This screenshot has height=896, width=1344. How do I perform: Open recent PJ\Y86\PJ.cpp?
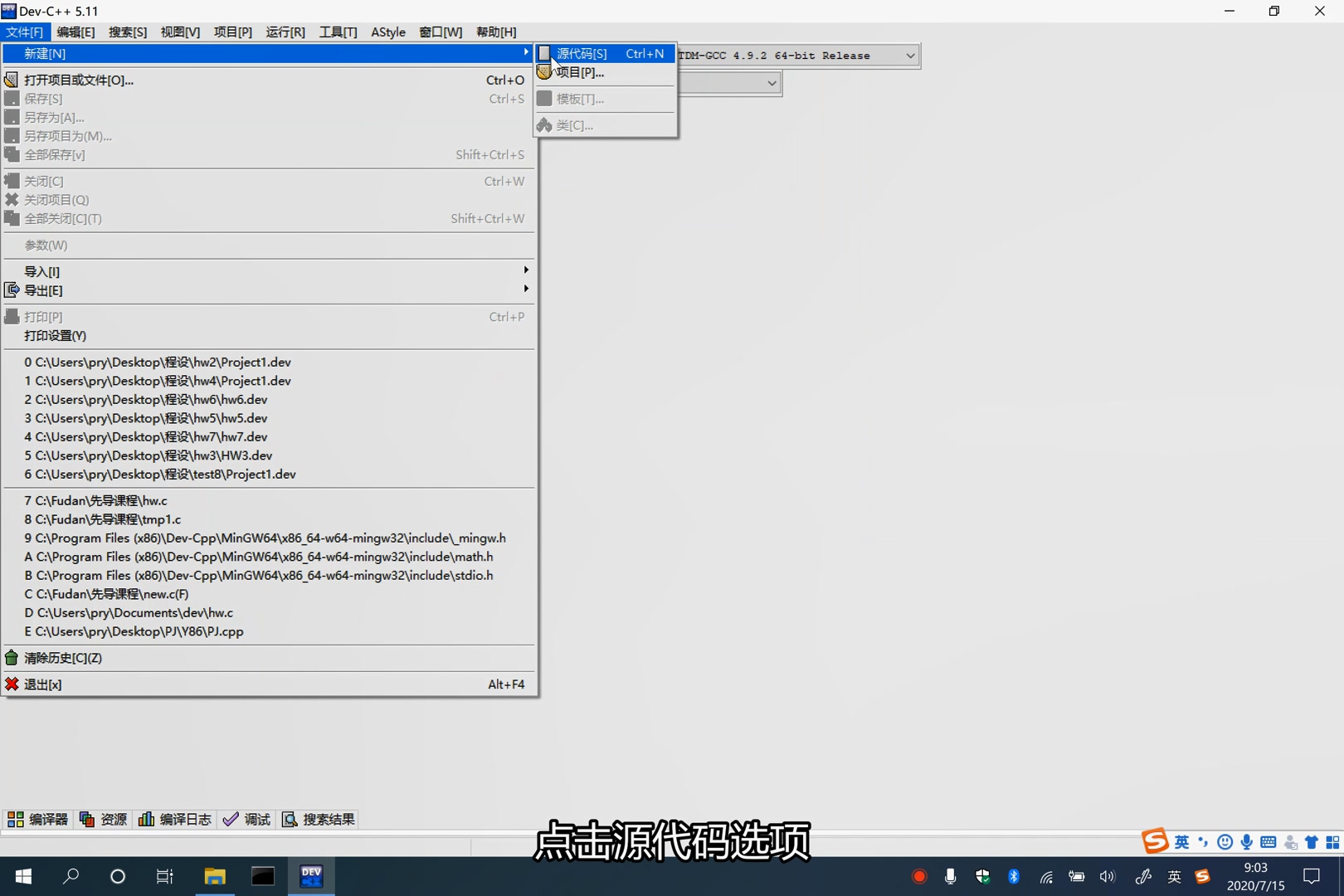270,631
